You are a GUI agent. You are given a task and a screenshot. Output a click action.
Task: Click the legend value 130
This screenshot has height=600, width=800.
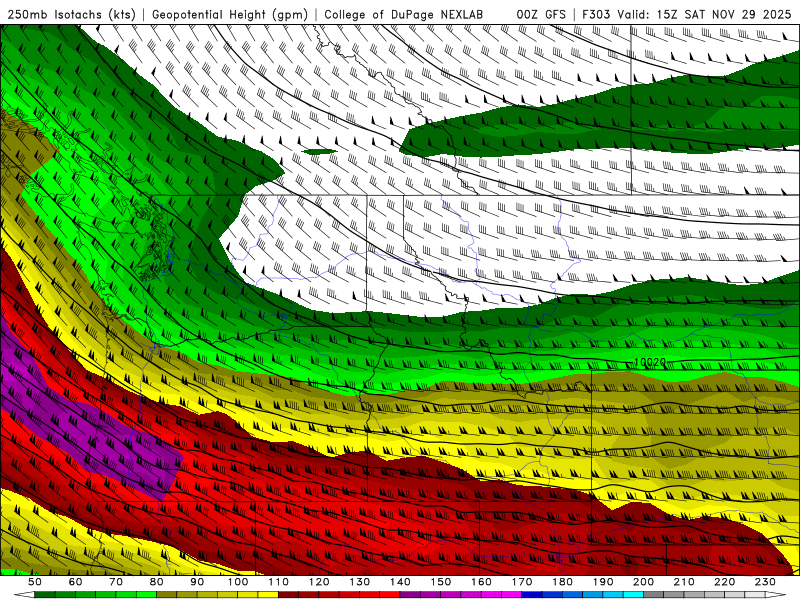[359, 582]
